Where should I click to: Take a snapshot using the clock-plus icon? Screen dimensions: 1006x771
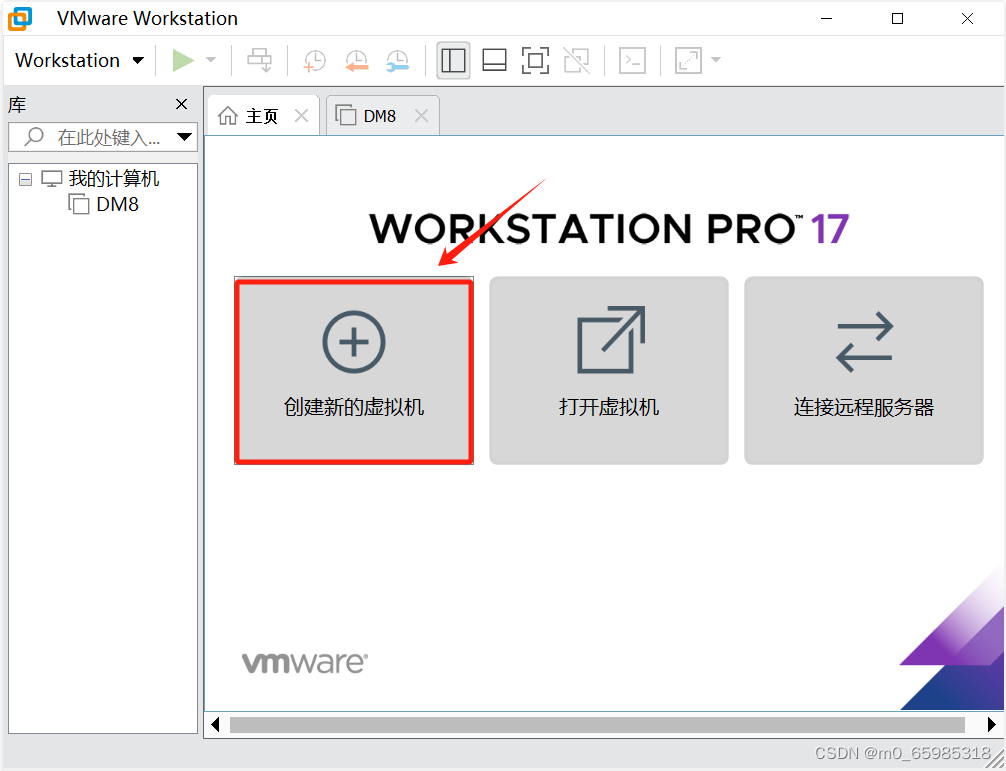tap(315, 60)
